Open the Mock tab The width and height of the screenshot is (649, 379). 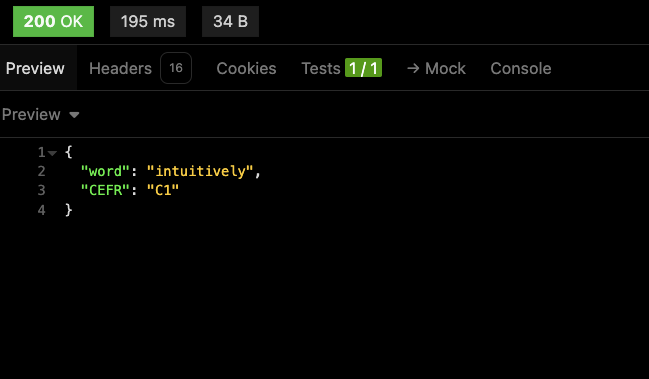[436, 68]
